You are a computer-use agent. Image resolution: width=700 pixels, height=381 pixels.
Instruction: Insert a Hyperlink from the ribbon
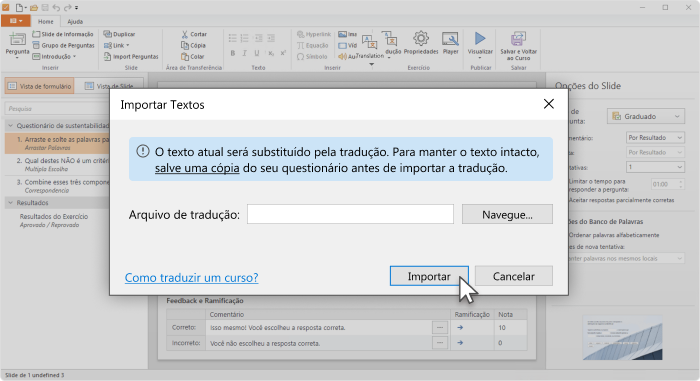314,34
